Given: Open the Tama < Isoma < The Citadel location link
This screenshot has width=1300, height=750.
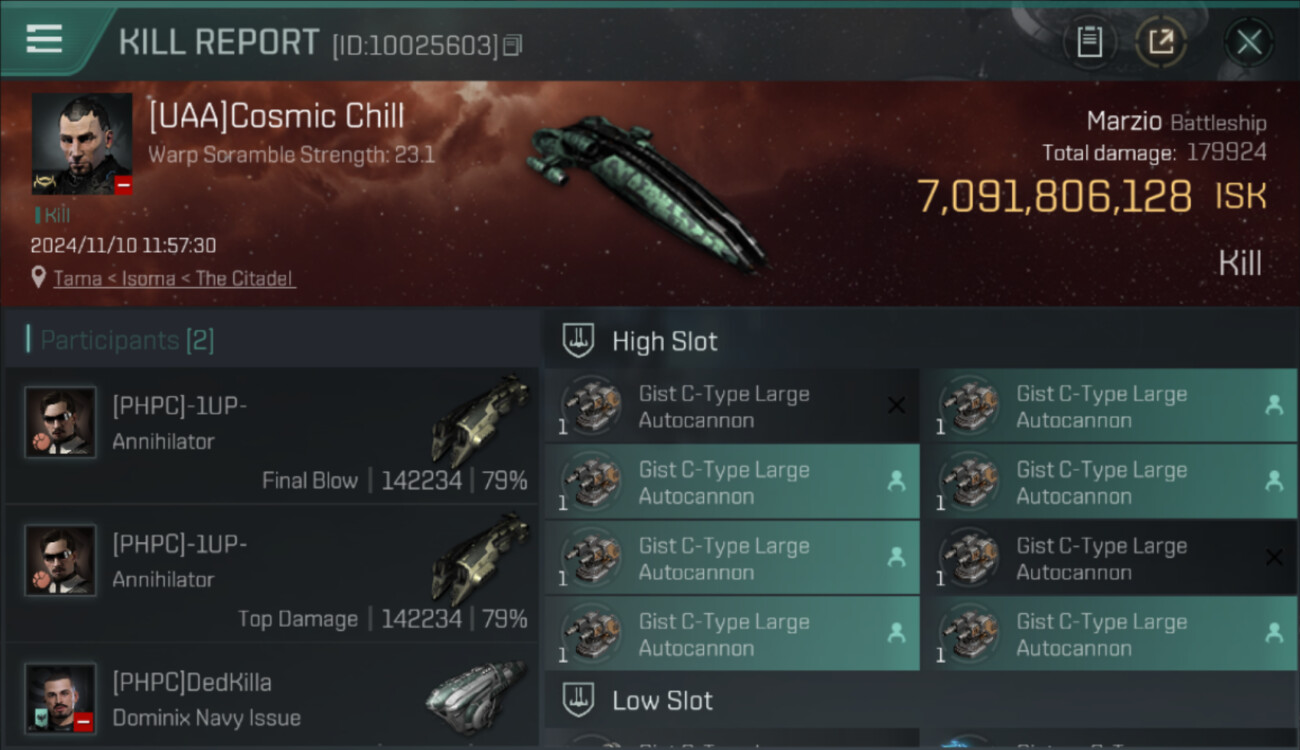Looking at the screenshot, I should click(x=174, y=278).
